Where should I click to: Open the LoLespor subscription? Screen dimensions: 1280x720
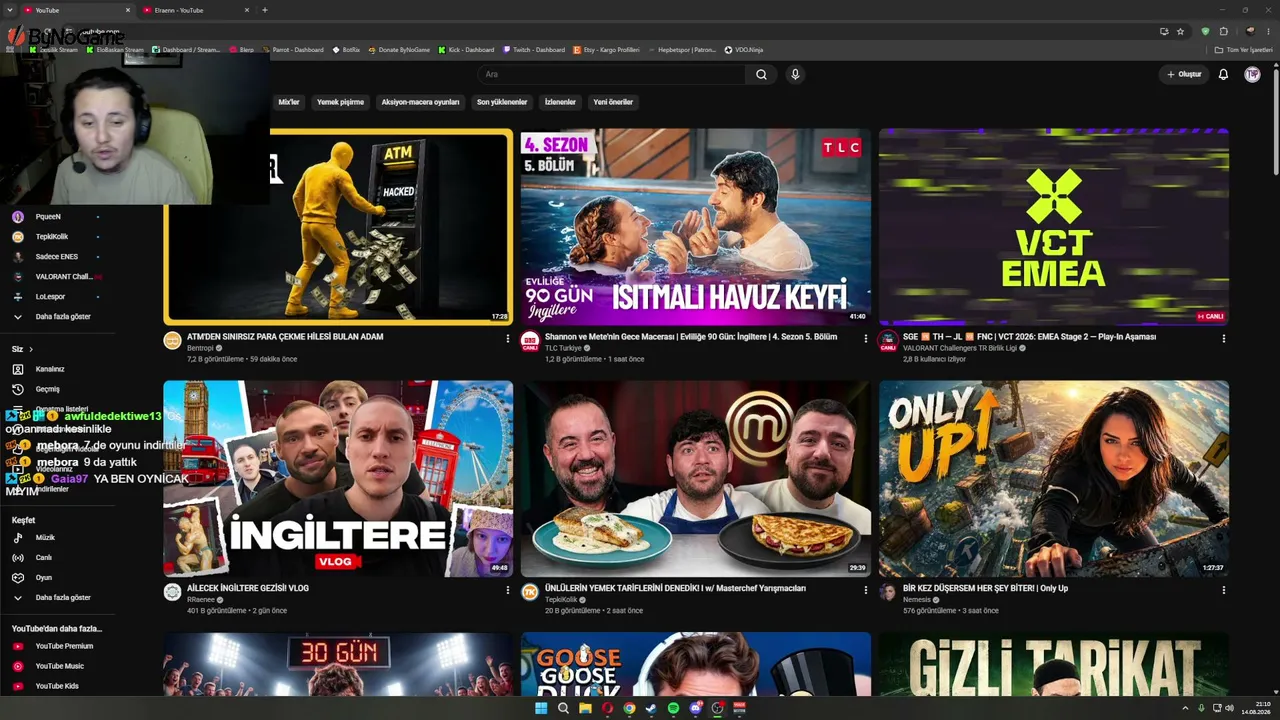pyautogui.click(x=60, y=297)
